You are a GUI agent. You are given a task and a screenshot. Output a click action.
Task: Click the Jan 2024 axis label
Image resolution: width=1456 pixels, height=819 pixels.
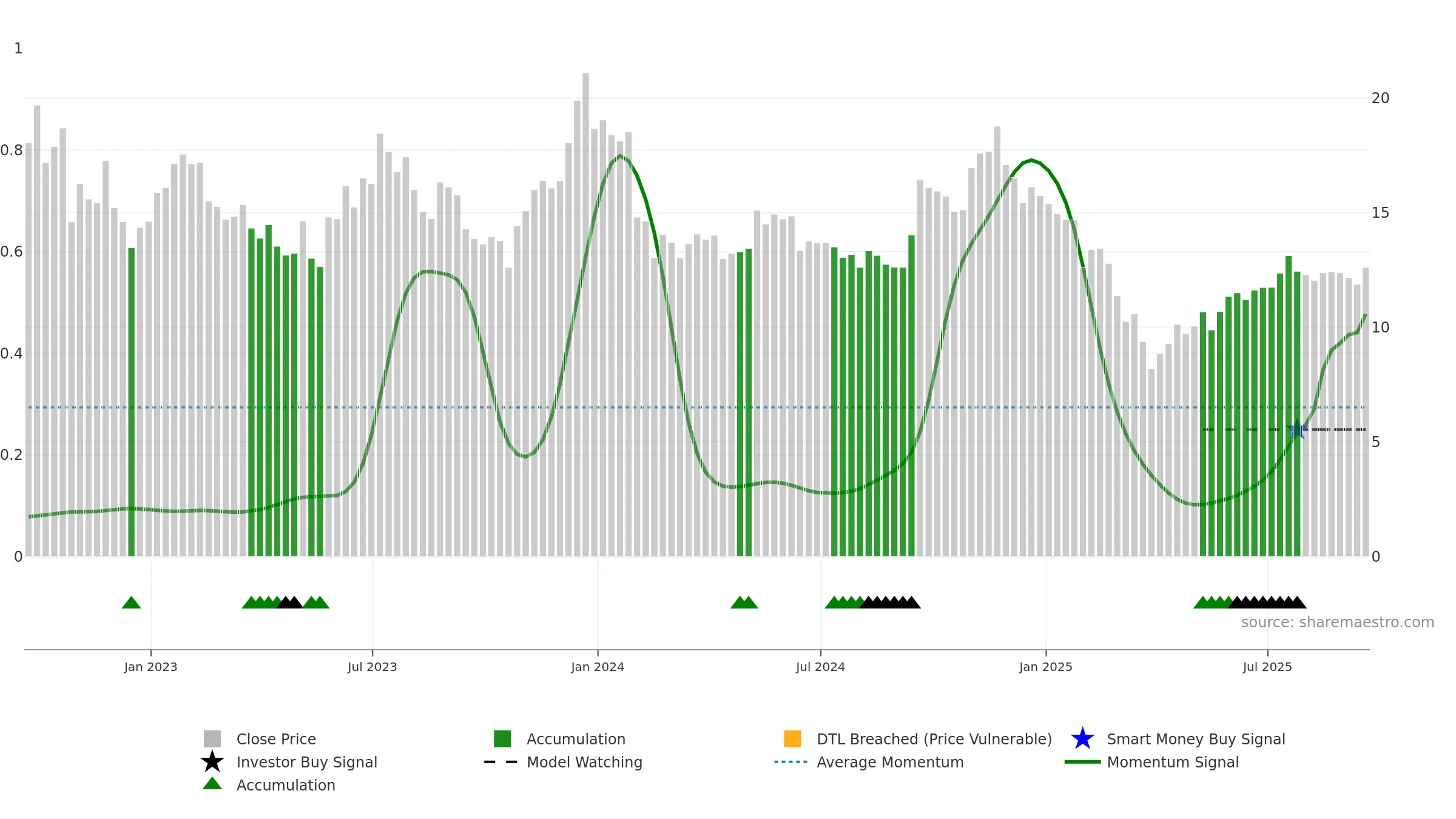pyautogui.click(x=598, y=667)
